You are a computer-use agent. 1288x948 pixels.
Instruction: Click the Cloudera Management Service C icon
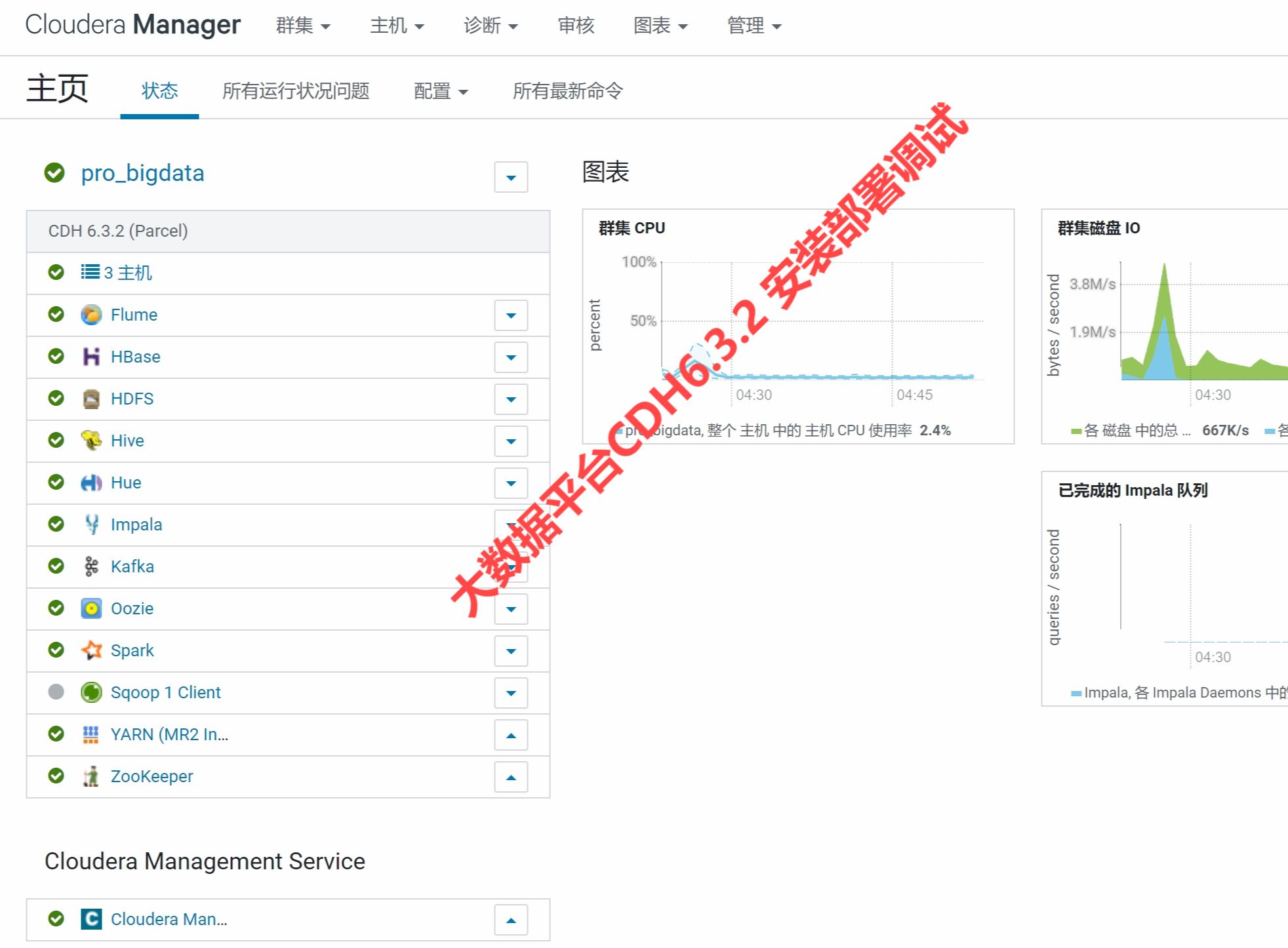[x=91, y=919]
